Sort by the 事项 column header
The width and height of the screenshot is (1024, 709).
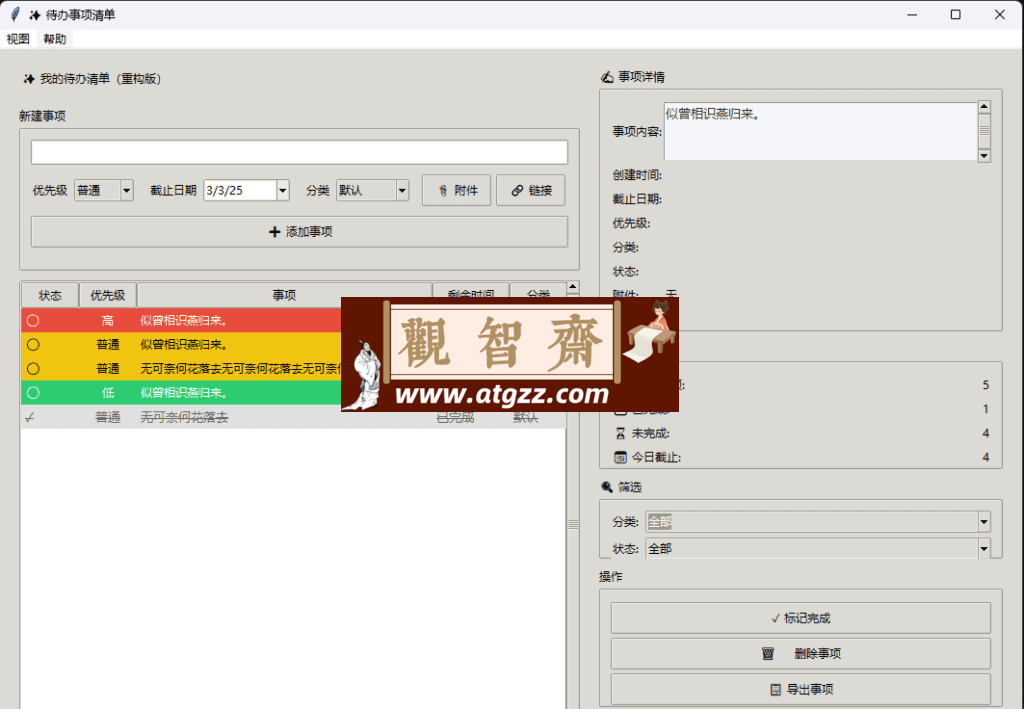284,295
